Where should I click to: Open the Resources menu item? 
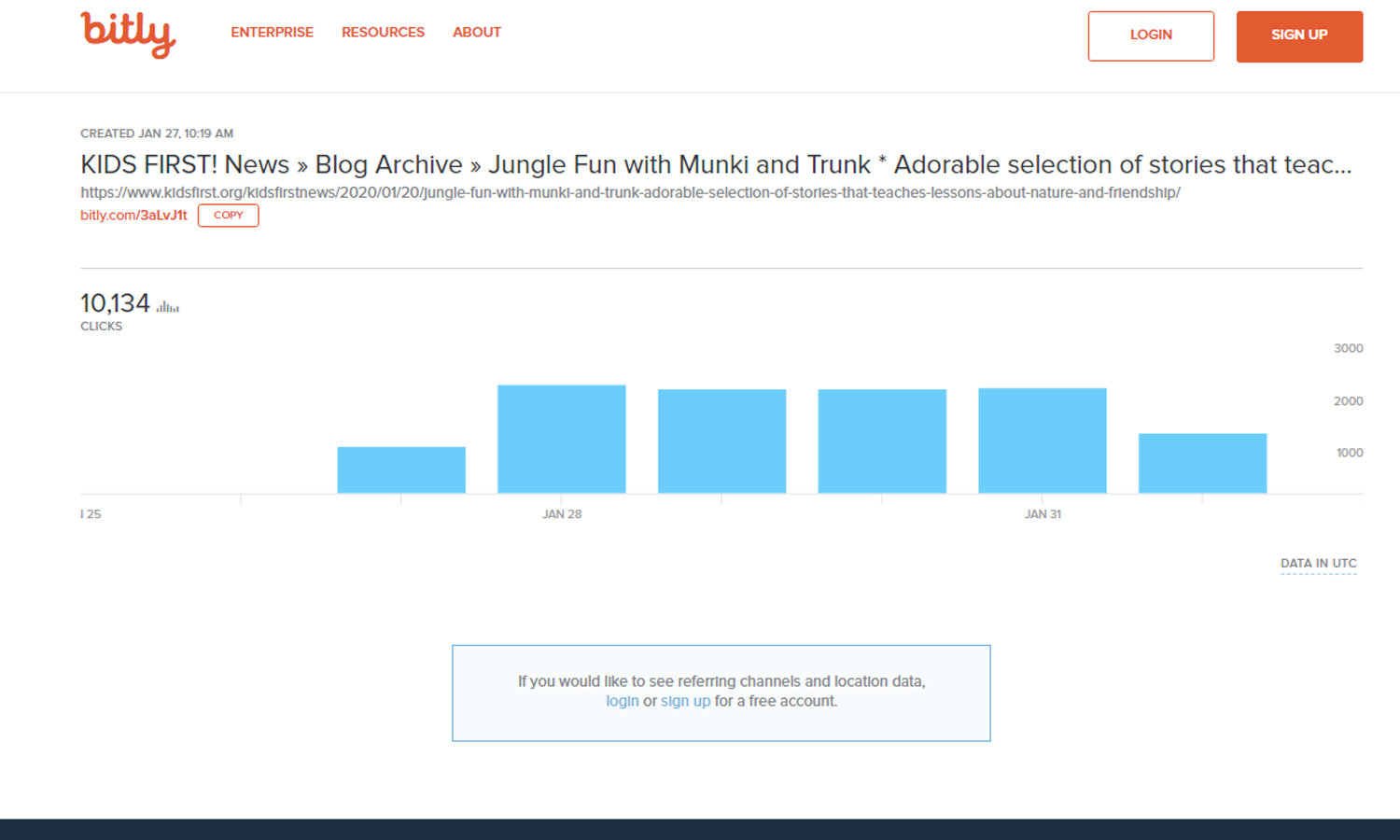point(383,32)
